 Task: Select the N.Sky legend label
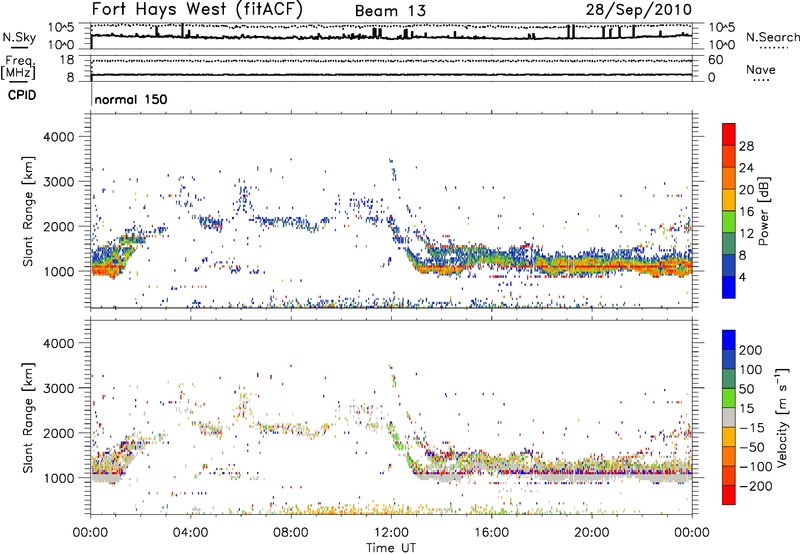(19, 37)
